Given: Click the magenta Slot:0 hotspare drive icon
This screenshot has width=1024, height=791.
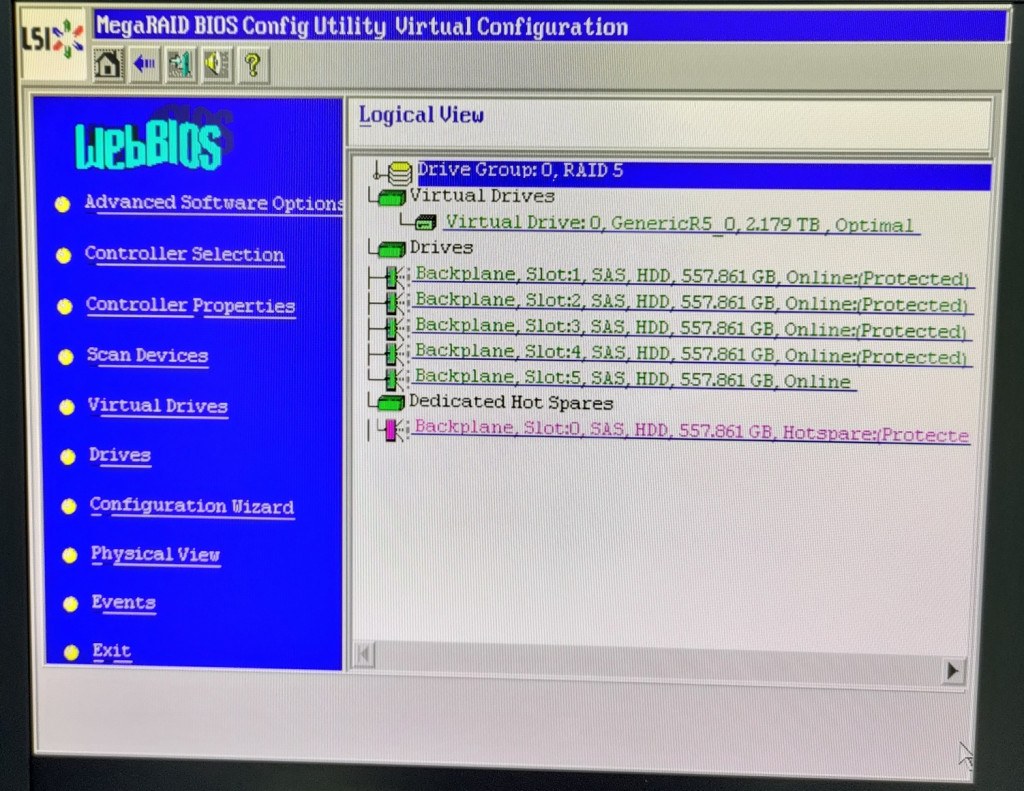Looking at the screenshot, I should [392, 430].
